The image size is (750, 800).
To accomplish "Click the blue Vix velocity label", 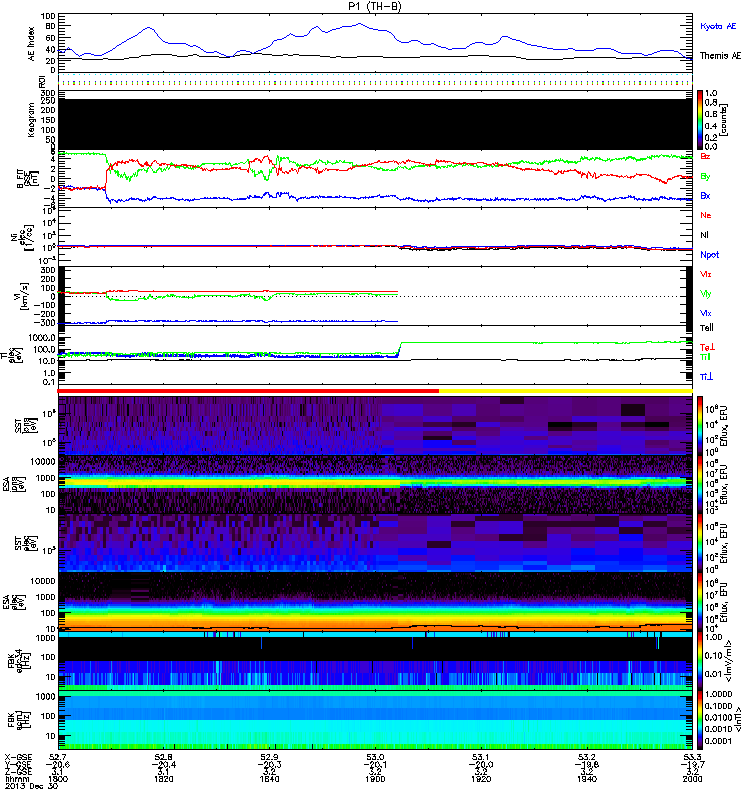I will click(x=705, y=313).
